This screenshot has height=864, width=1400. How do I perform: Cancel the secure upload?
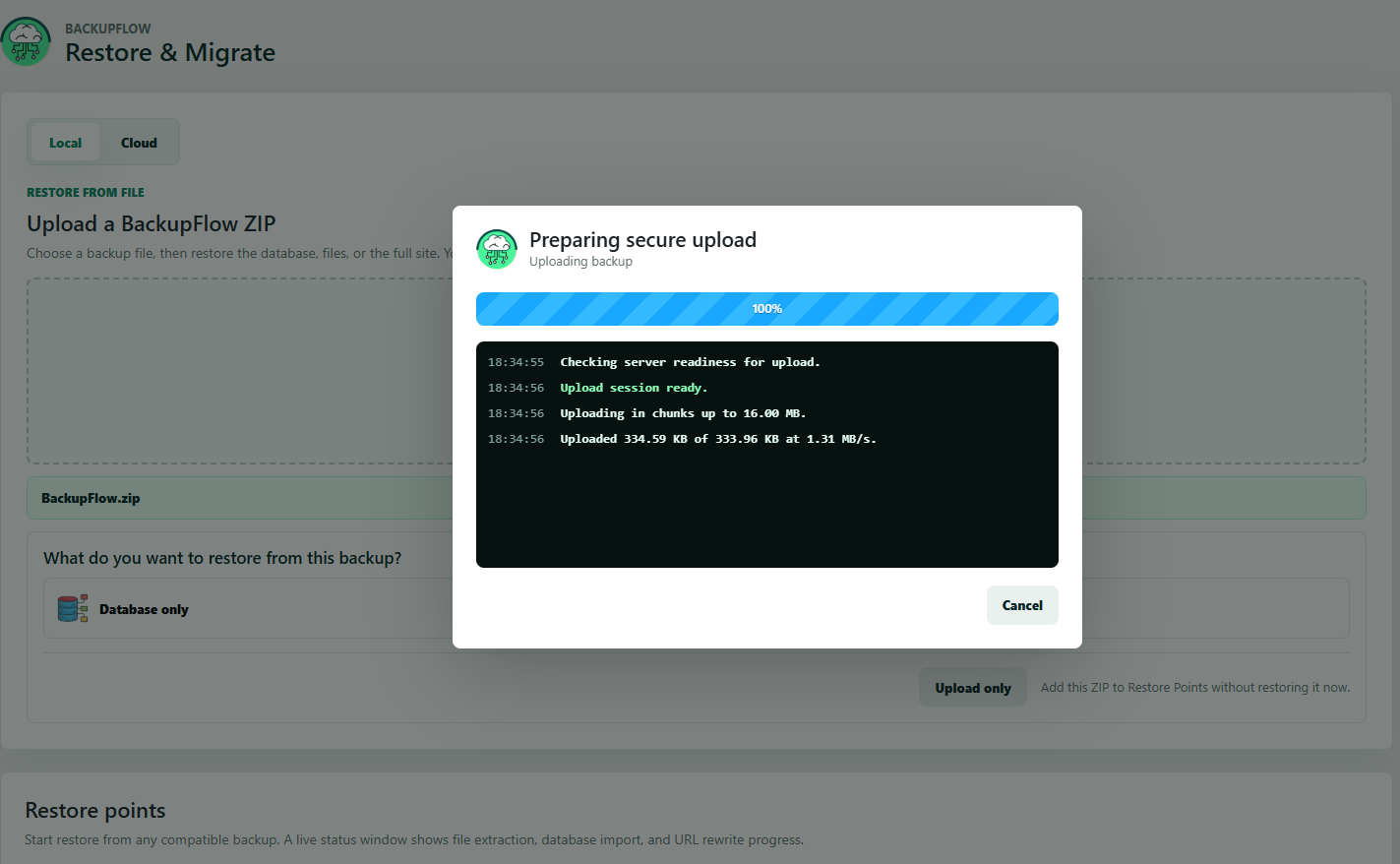tap(1022, 605)
